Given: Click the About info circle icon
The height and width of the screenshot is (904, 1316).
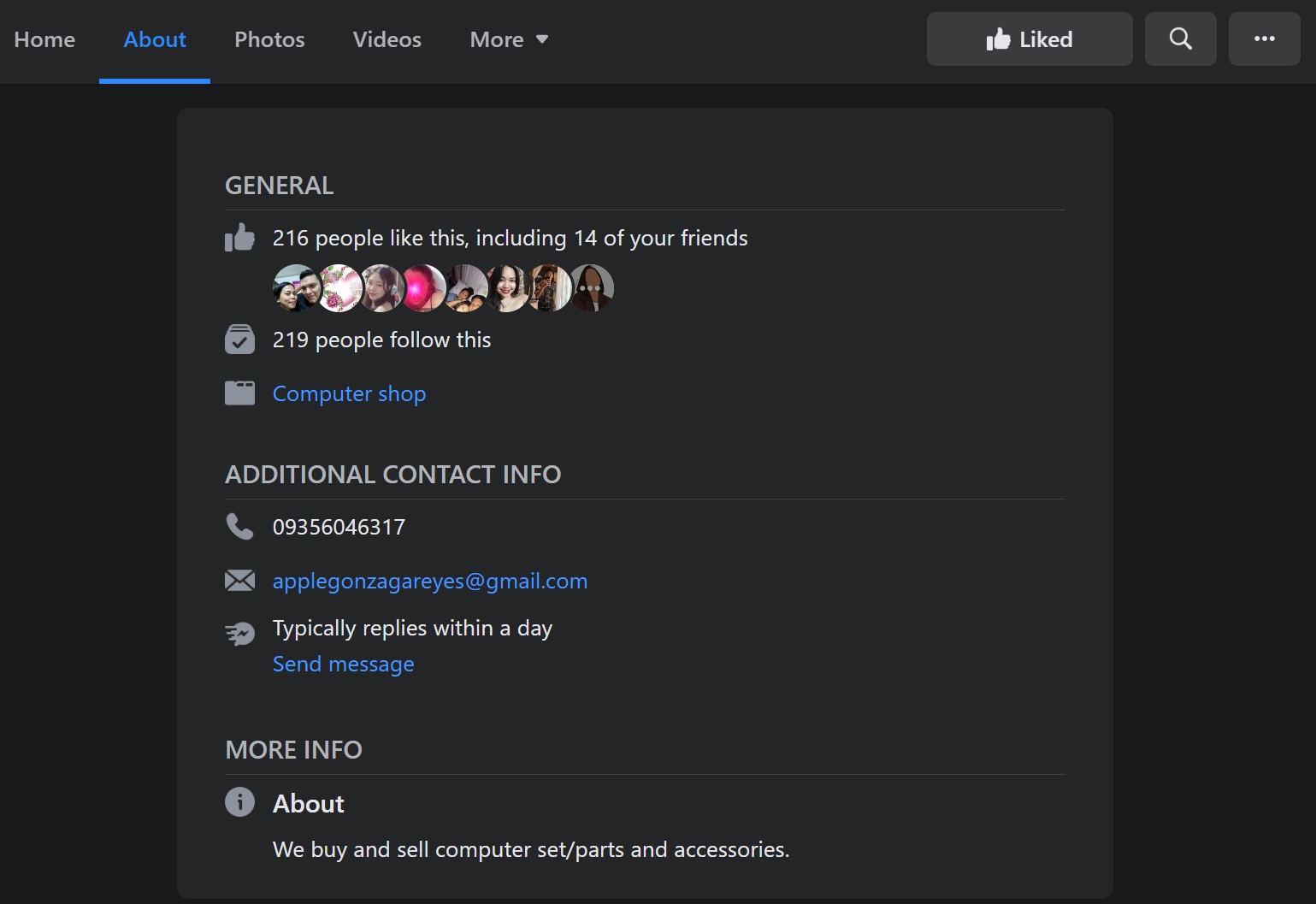Looking at the screenshot, I should point(239,802).
